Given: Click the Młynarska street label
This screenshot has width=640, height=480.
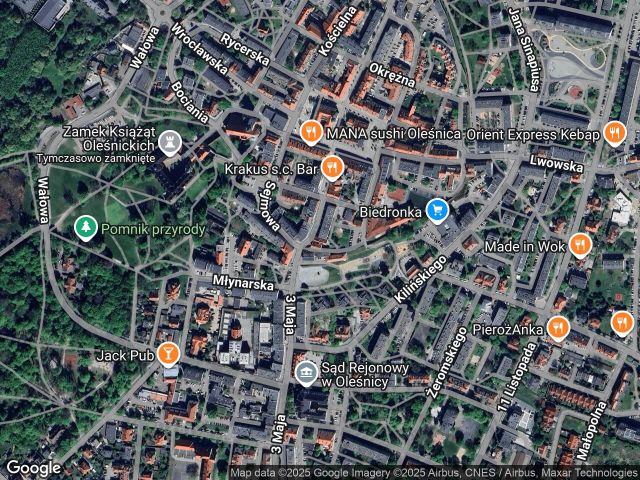Looking at the screenshot, I should [243, 282].
